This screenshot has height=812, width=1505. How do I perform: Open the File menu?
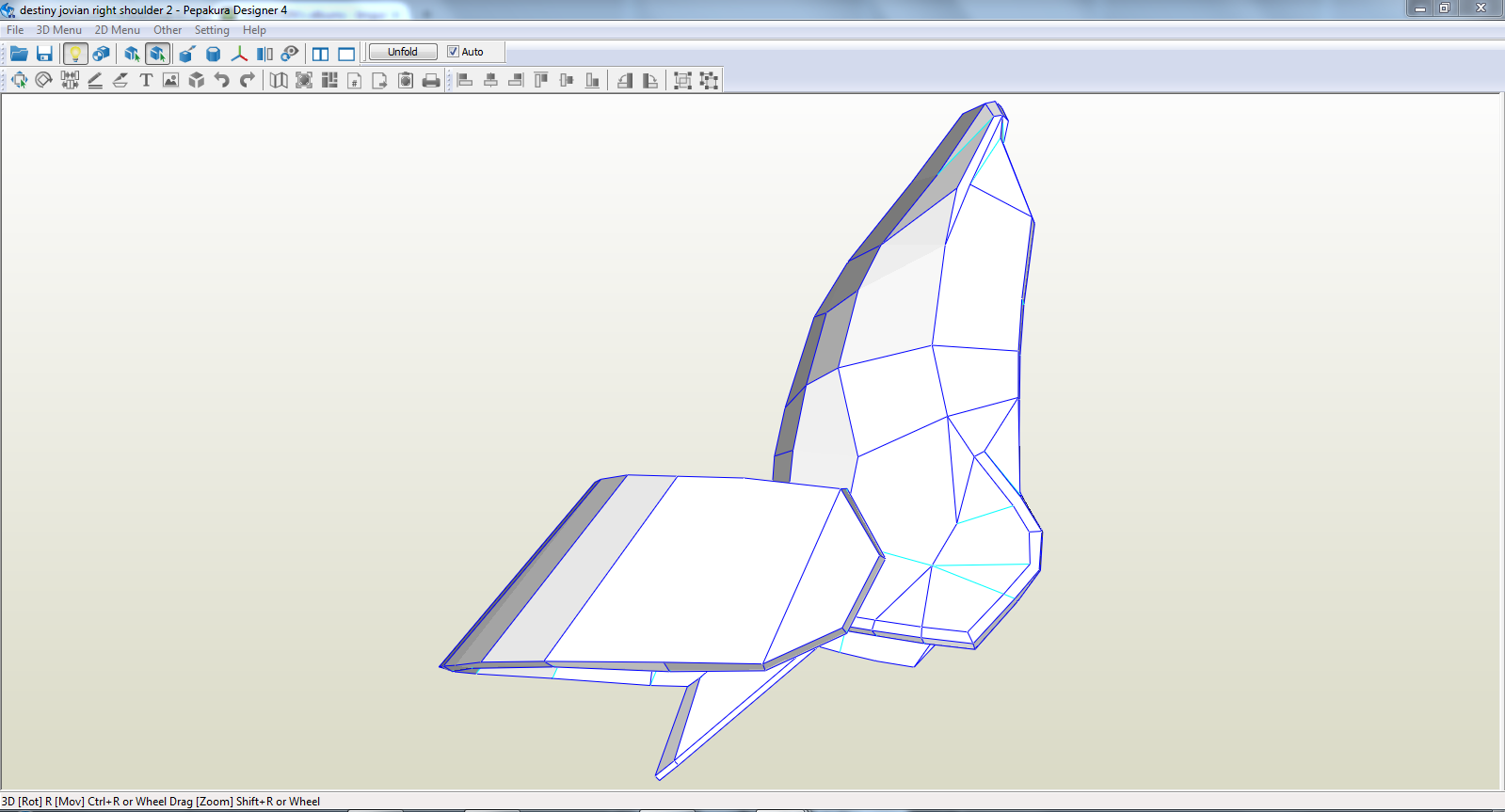15,30
